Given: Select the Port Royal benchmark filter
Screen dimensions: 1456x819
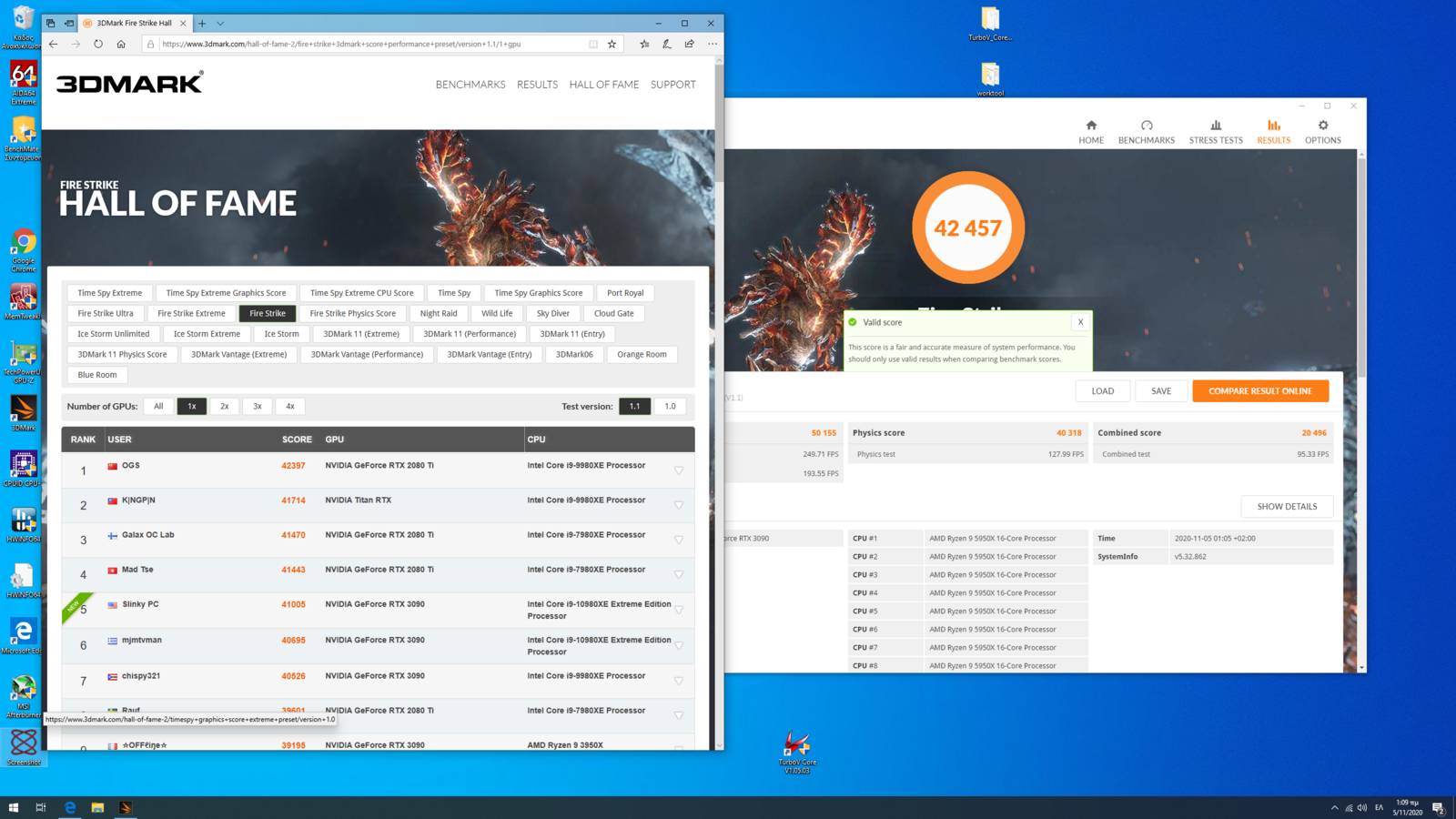Looking at the screenshot, I should 625,293.
